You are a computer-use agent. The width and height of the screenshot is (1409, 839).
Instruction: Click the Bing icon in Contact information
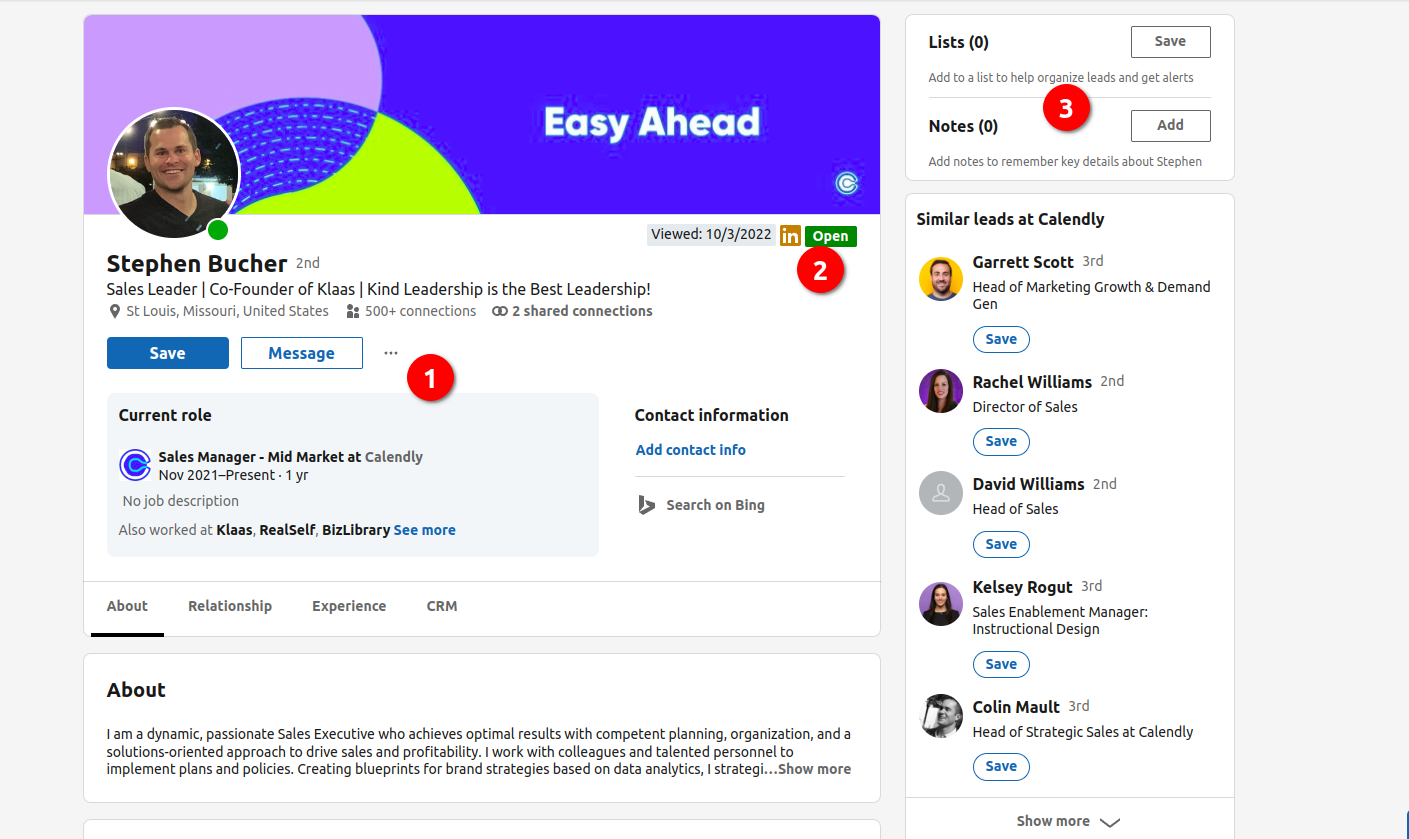coord(647,505)
